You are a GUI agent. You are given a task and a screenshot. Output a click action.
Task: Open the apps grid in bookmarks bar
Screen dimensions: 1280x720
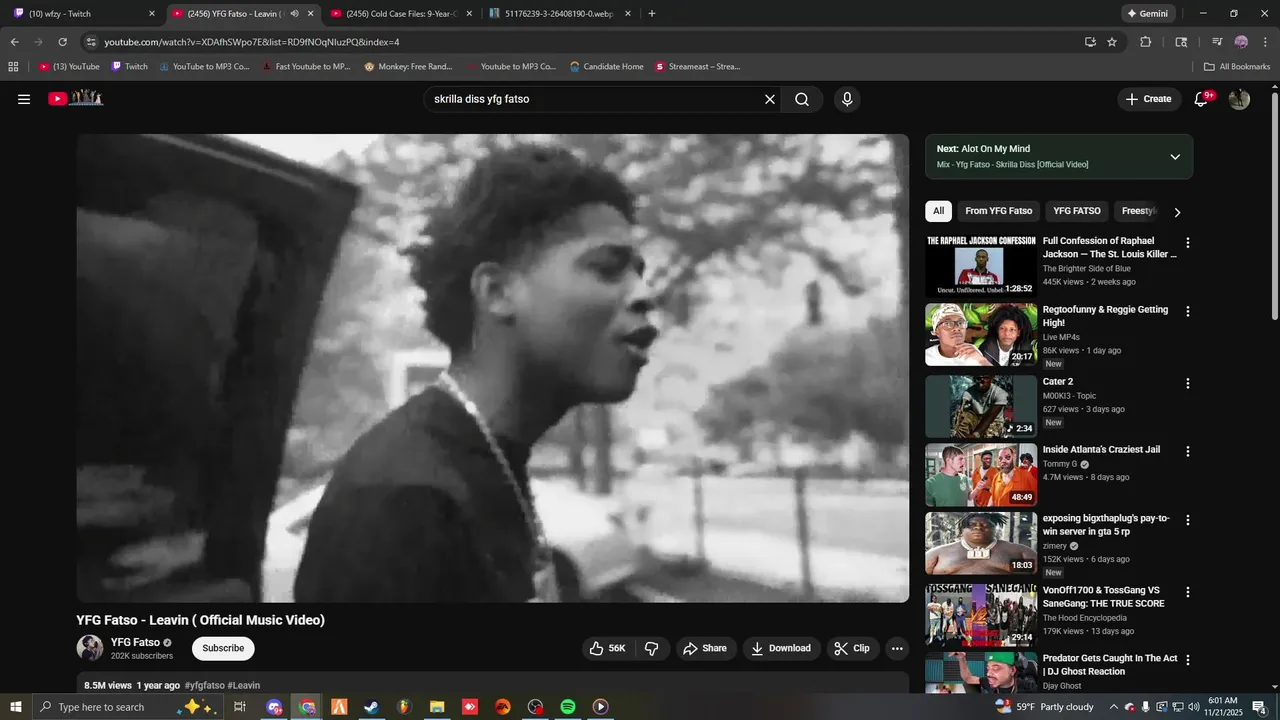pyautogui.click(x=13, y=67)
